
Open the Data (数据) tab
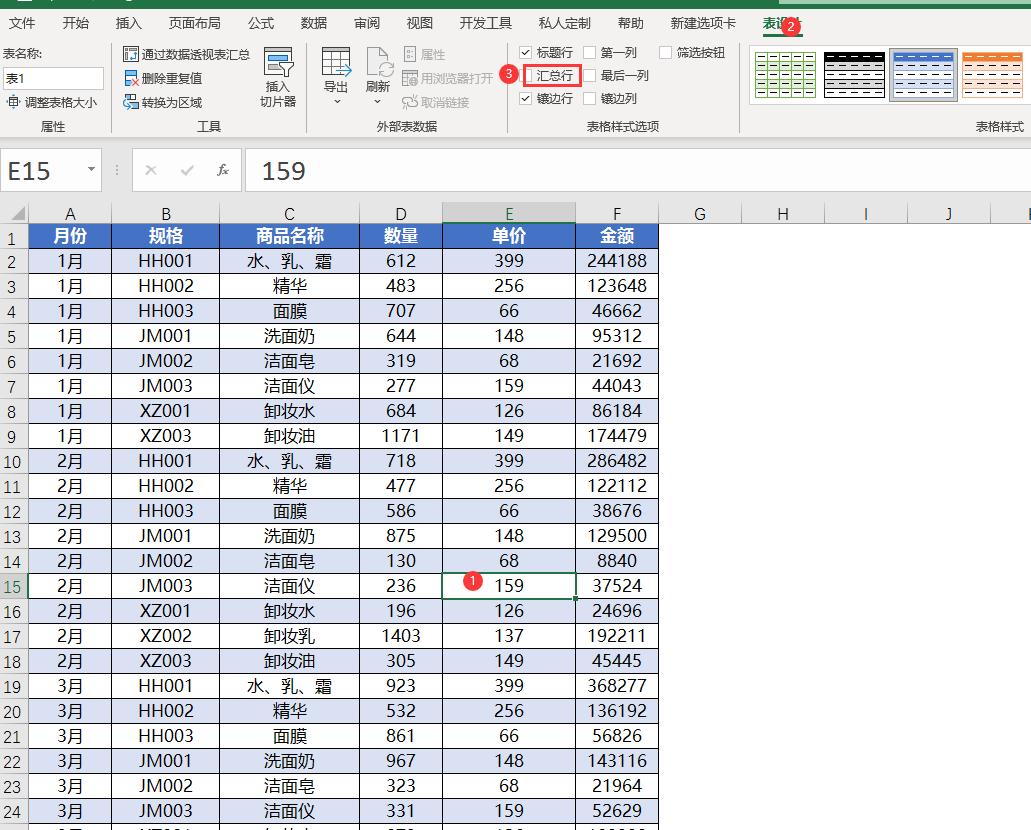coord(314,24)
